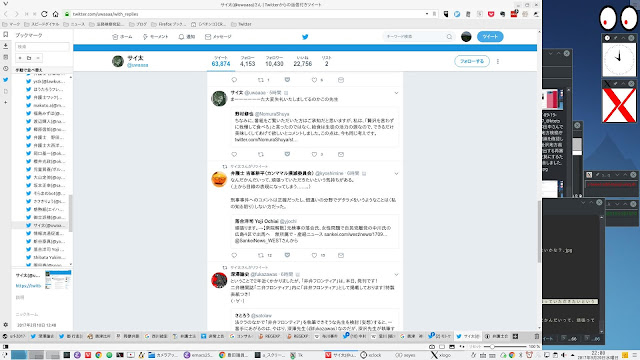Open ホーム in Twitter navigation
640x360 pixels.
pyautogui.click(x=122, y=37)
